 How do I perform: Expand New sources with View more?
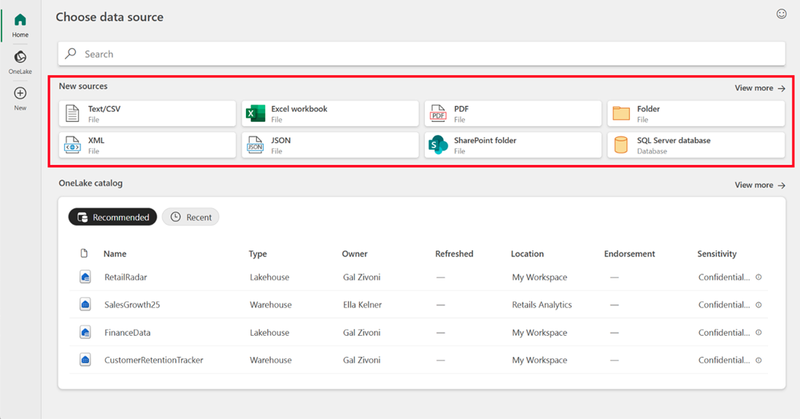tap(759, 88)
